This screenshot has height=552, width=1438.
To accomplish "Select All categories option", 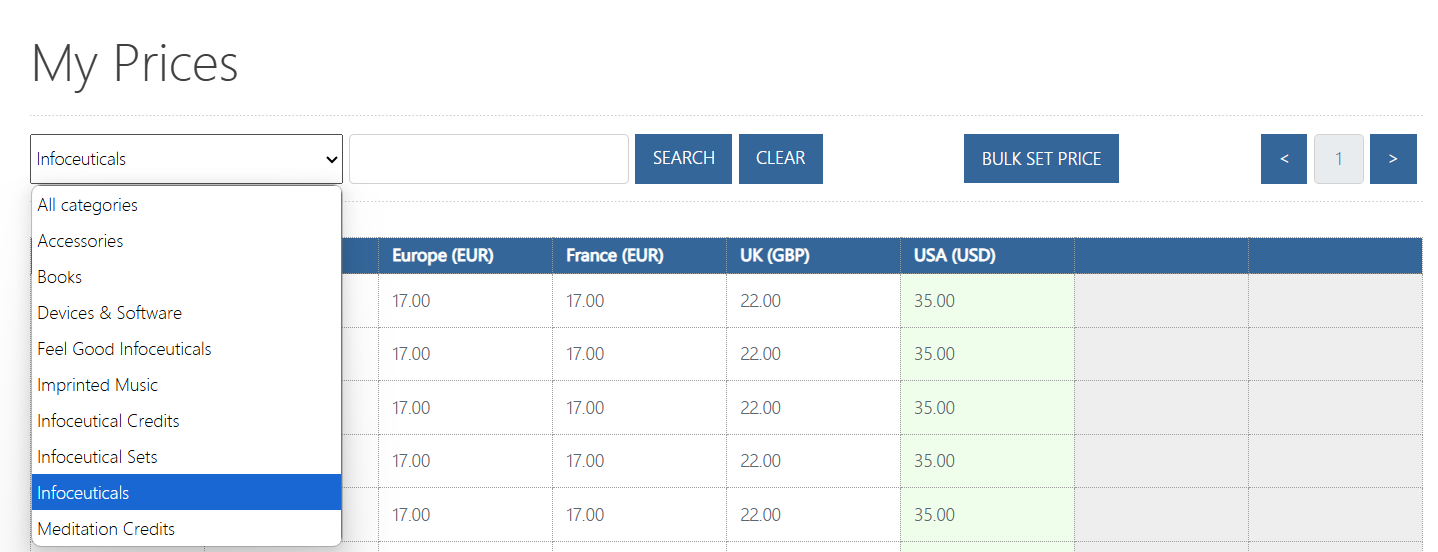I will [x=187, y=205].
